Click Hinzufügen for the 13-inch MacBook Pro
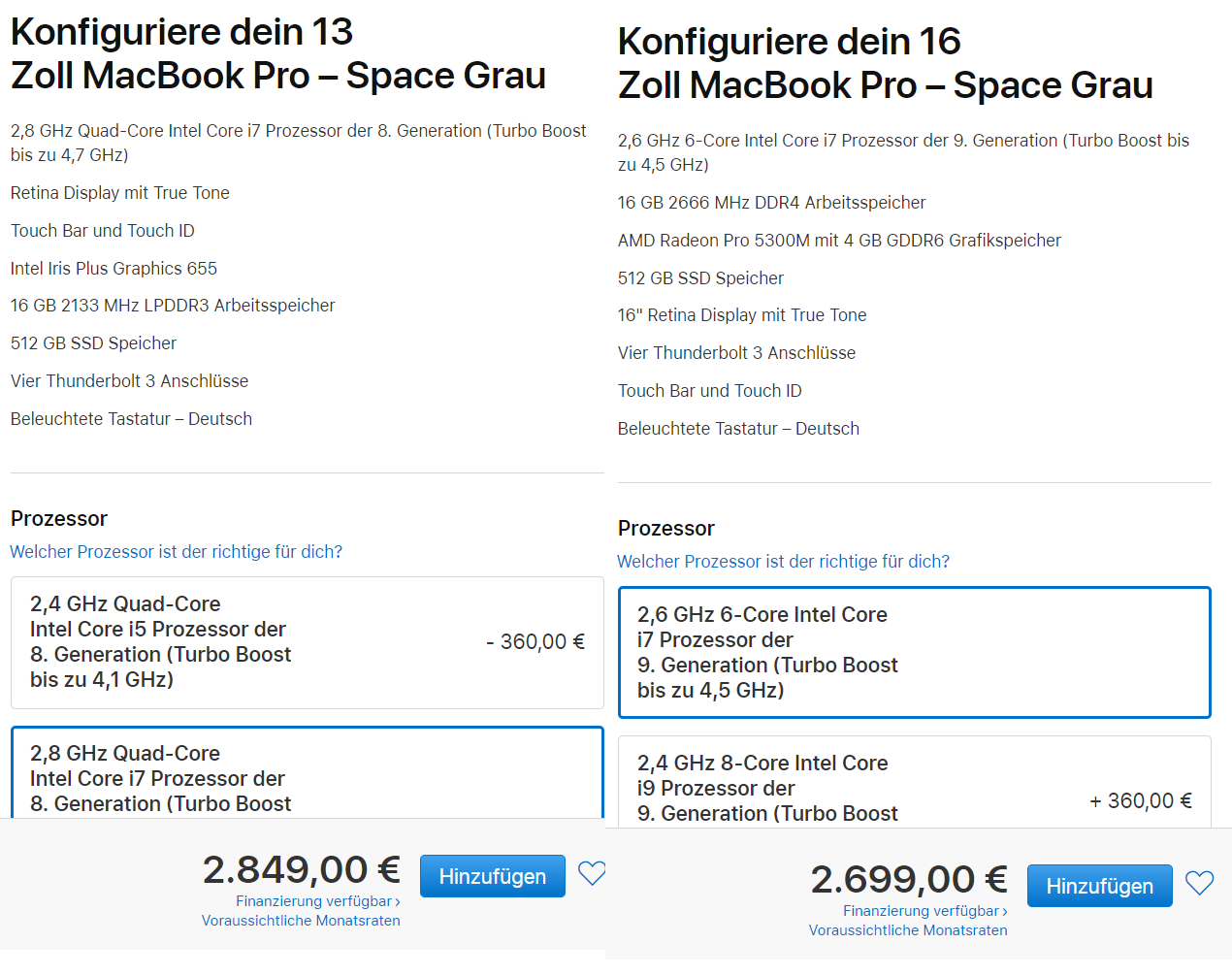The height and width of the screenshot is (976, 1232). [492, 875]
